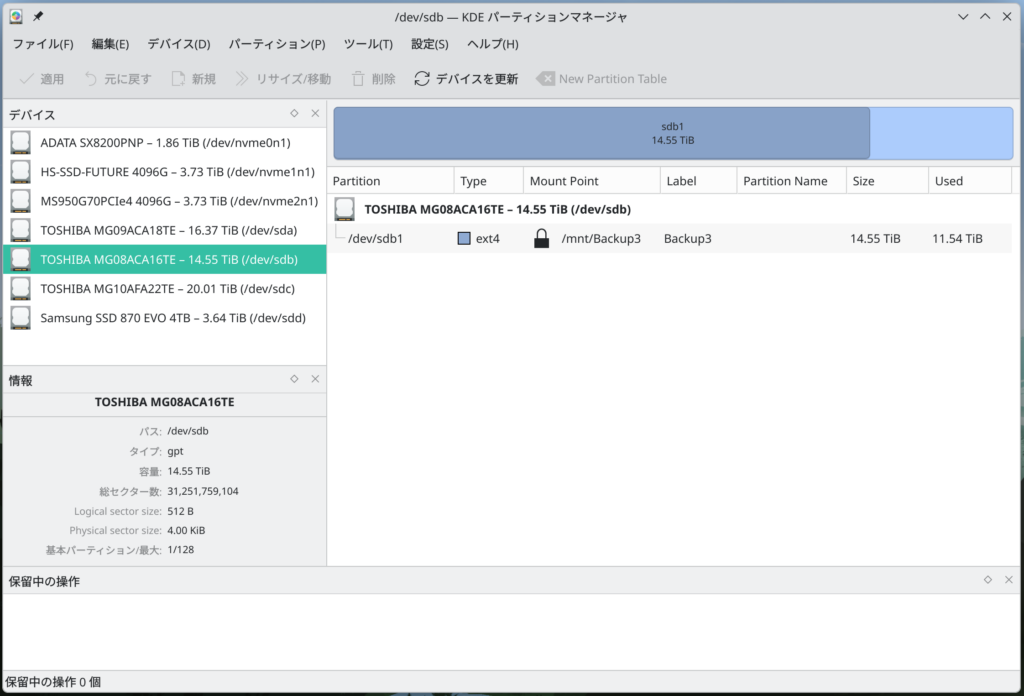Sort by the Mount Point column header
This screenshot has width=1024, height=696.
pos(590,181)
